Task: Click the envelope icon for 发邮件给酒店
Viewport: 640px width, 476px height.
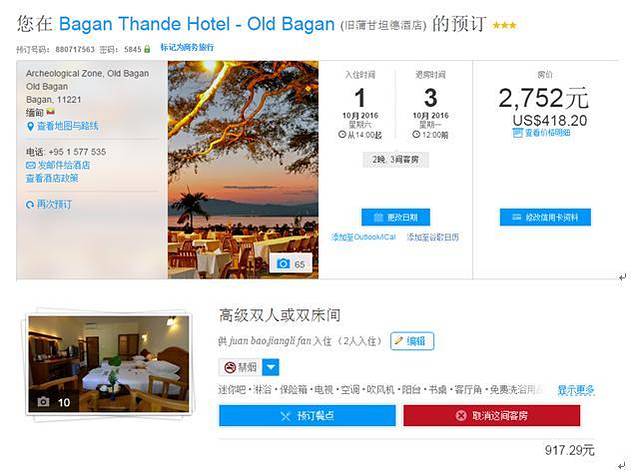Action: coord(30,165)
